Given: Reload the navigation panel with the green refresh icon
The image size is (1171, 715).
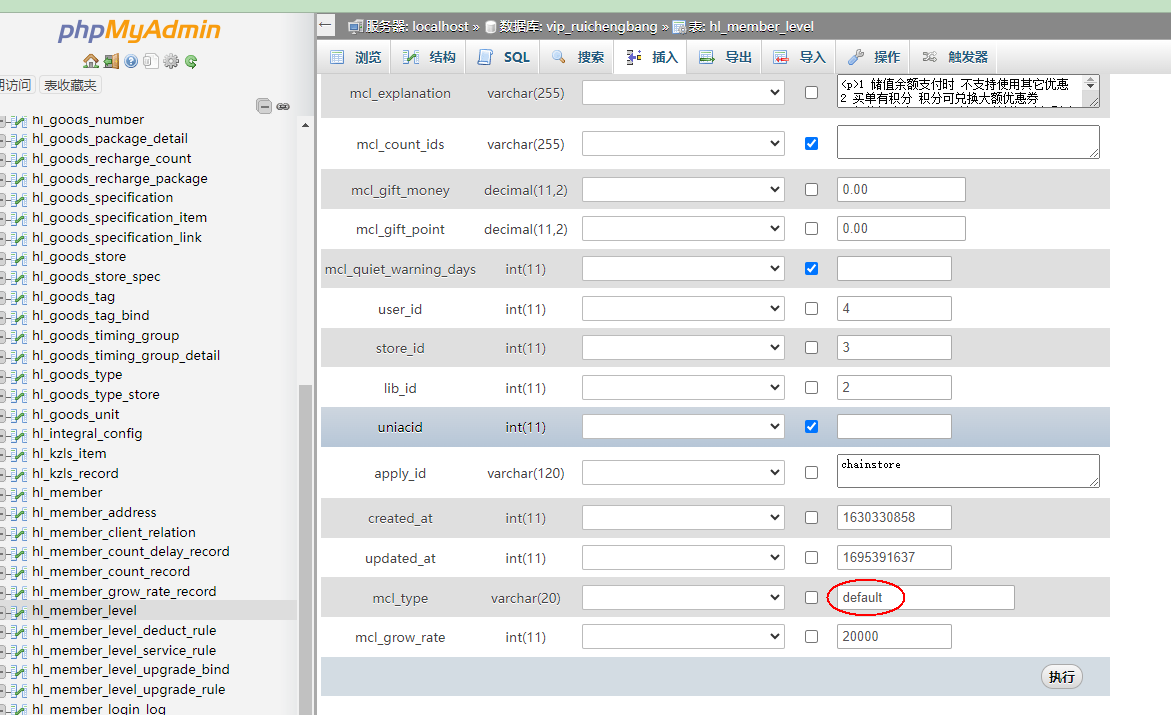Looking at the screenshot, I should pyautogui.click(x=191, y=61).
